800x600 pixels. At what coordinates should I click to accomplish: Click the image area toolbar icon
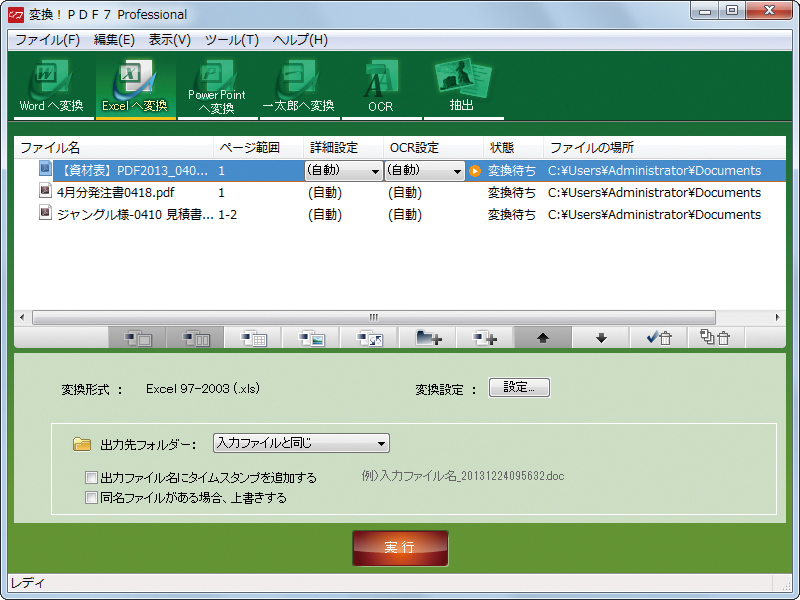[x=311, y=338]
